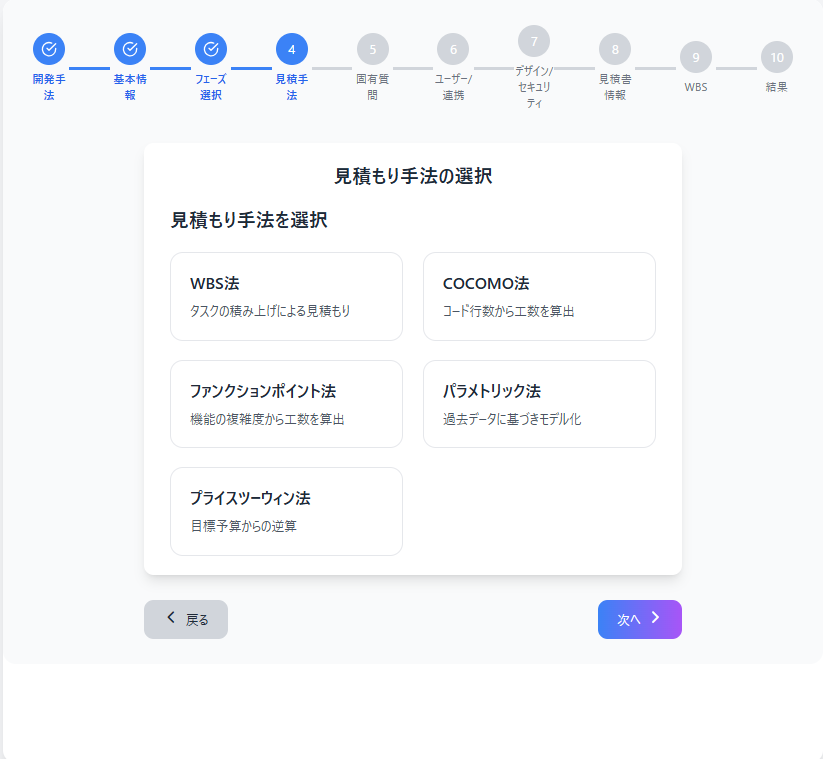This screenshot has height=759, width=823.
Task: Click the step 6 ユーザー/連携 circle
Action: coord(453,47)
